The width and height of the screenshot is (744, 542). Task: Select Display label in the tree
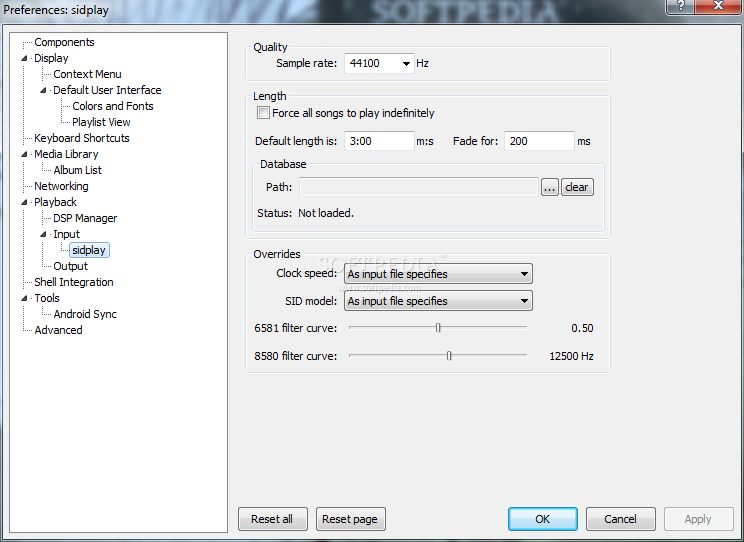pyautogui.click(x=51, y=58)
